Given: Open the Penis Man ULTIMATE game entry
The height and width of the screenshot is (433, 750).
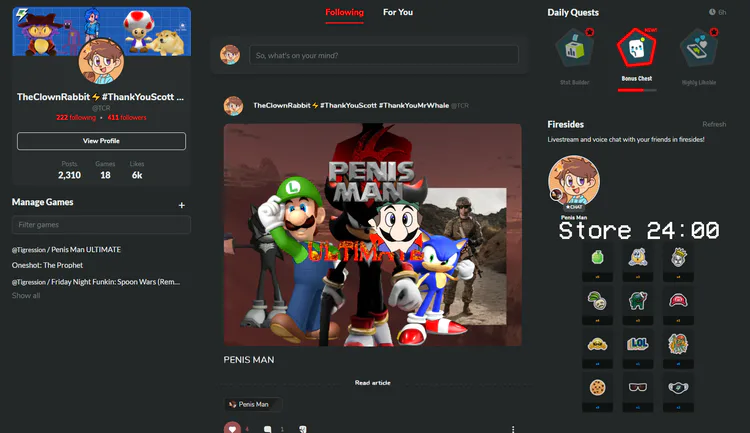Looking at the screenshot, I should (66, 250).
